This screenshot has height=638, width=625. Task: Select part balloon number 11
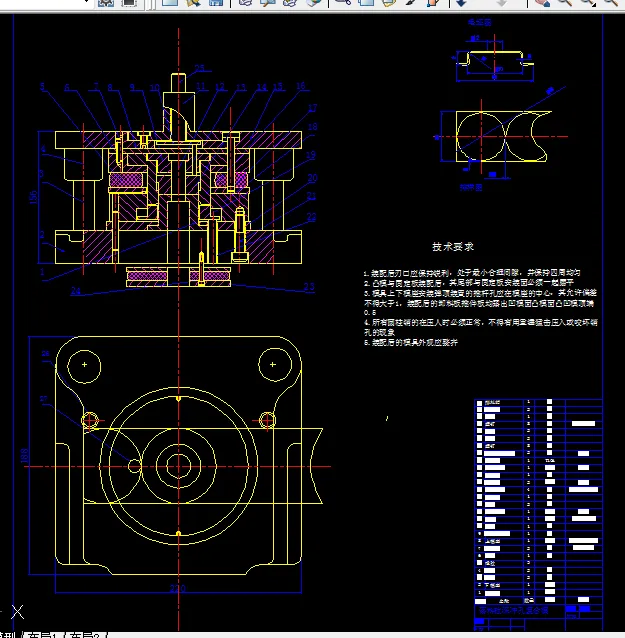[x=201, y=86]
